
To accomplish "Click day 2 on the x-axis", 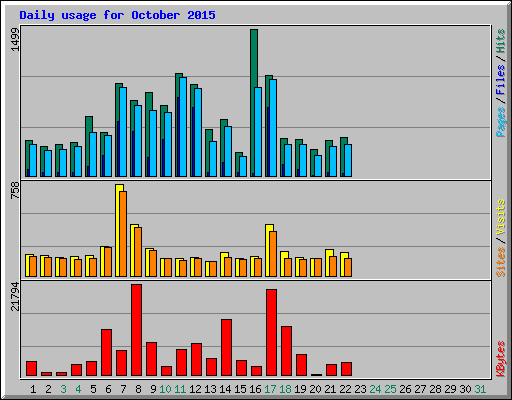I will [x=48, y=389].
